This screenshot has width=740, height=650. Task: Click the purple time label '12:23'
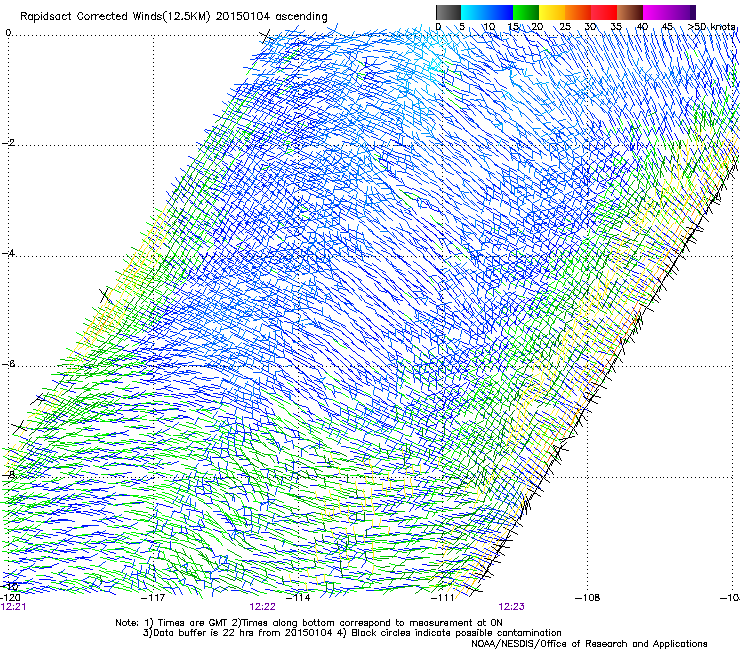tap(512, 607)
